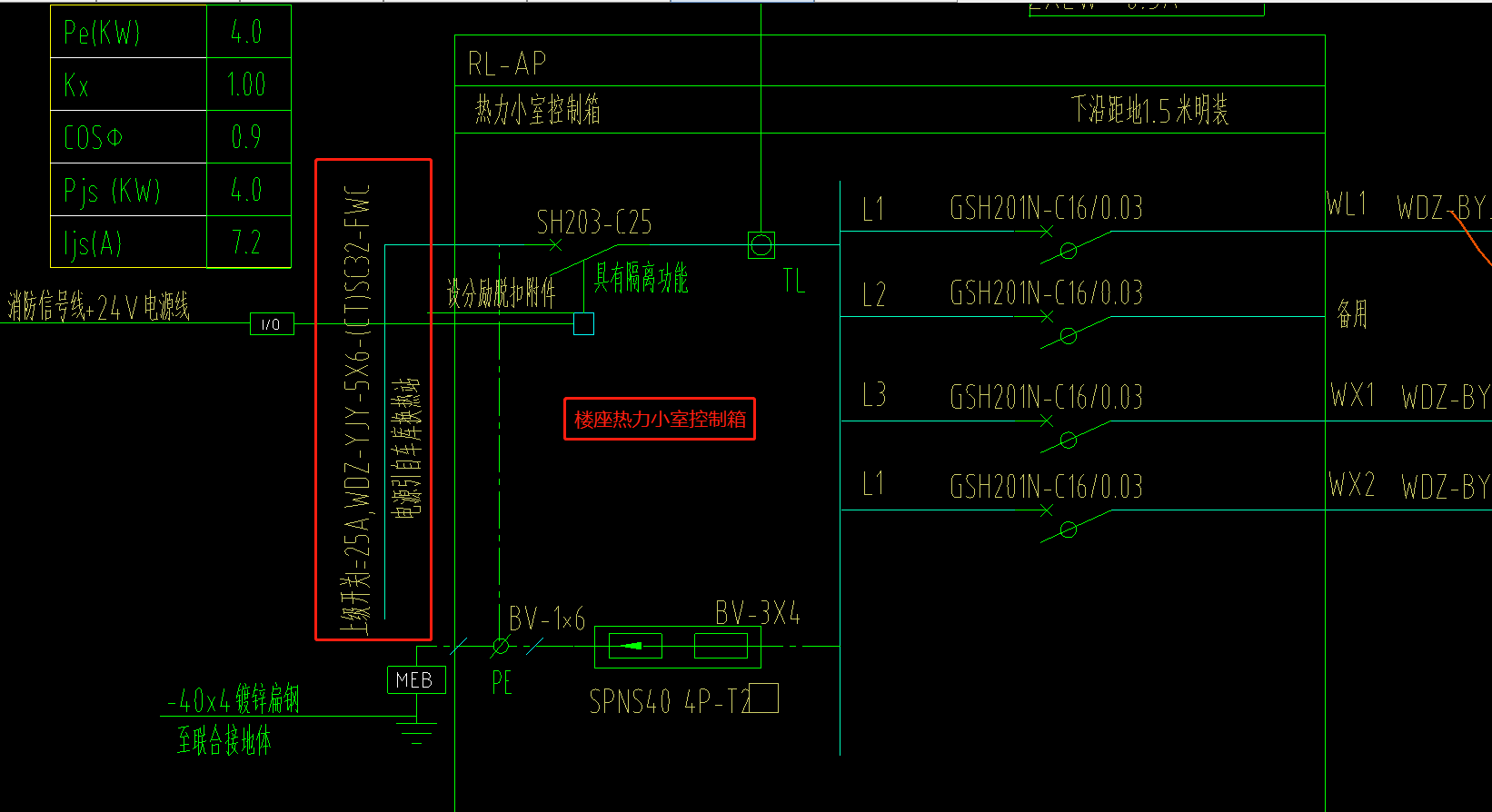Select the 1.00 value cell
The height and width of the screenshot is (812, 1492).
click(x=249, y=84)
